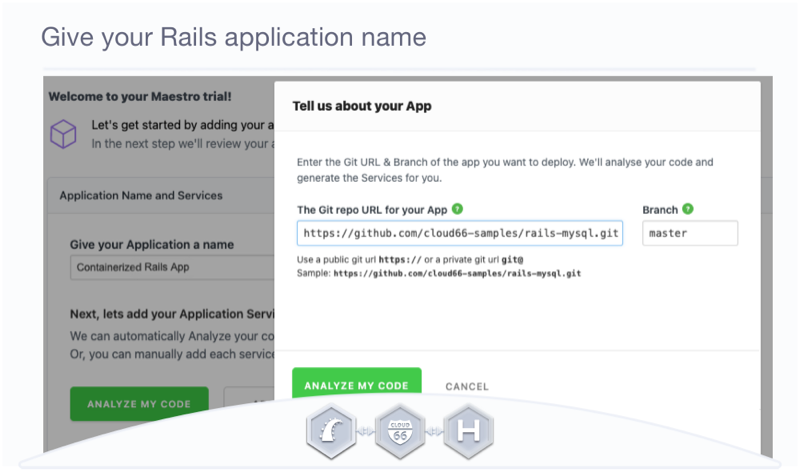The image size is (800, 470).
Task: Click Analyze My Code on background page
Action: click(139, 404)
